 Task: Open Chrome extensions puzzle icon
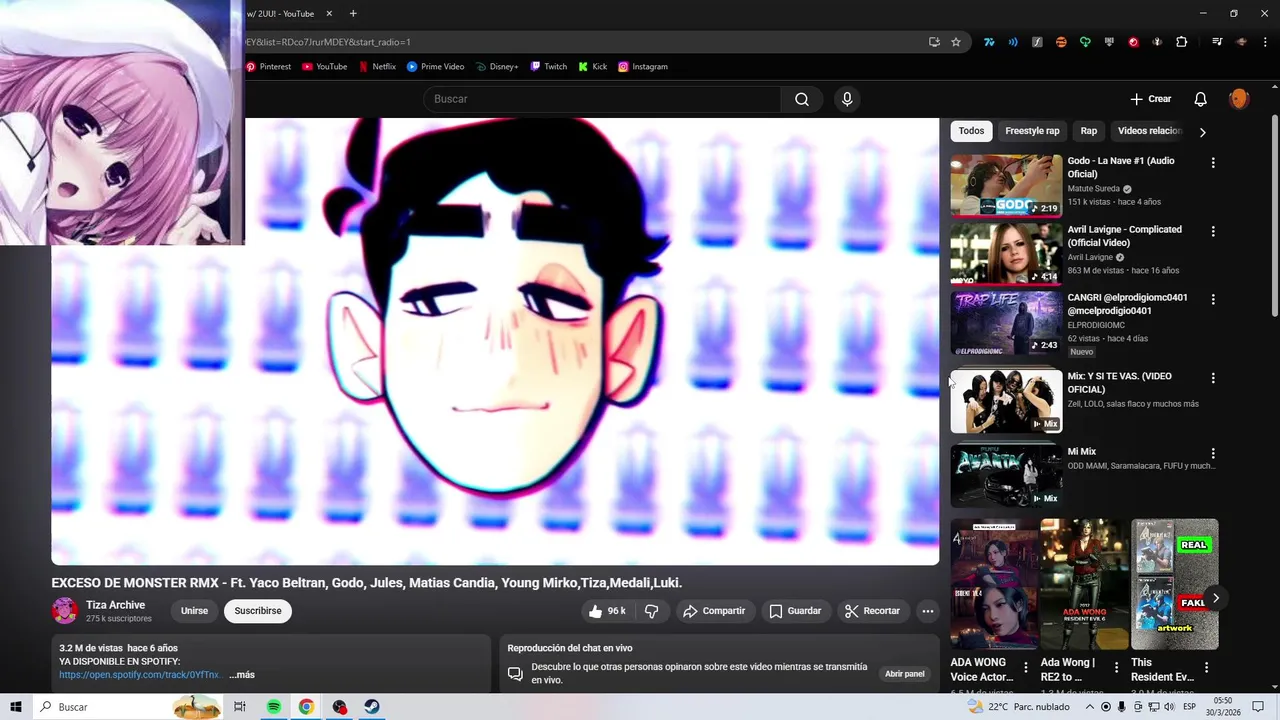(1181, 42)
